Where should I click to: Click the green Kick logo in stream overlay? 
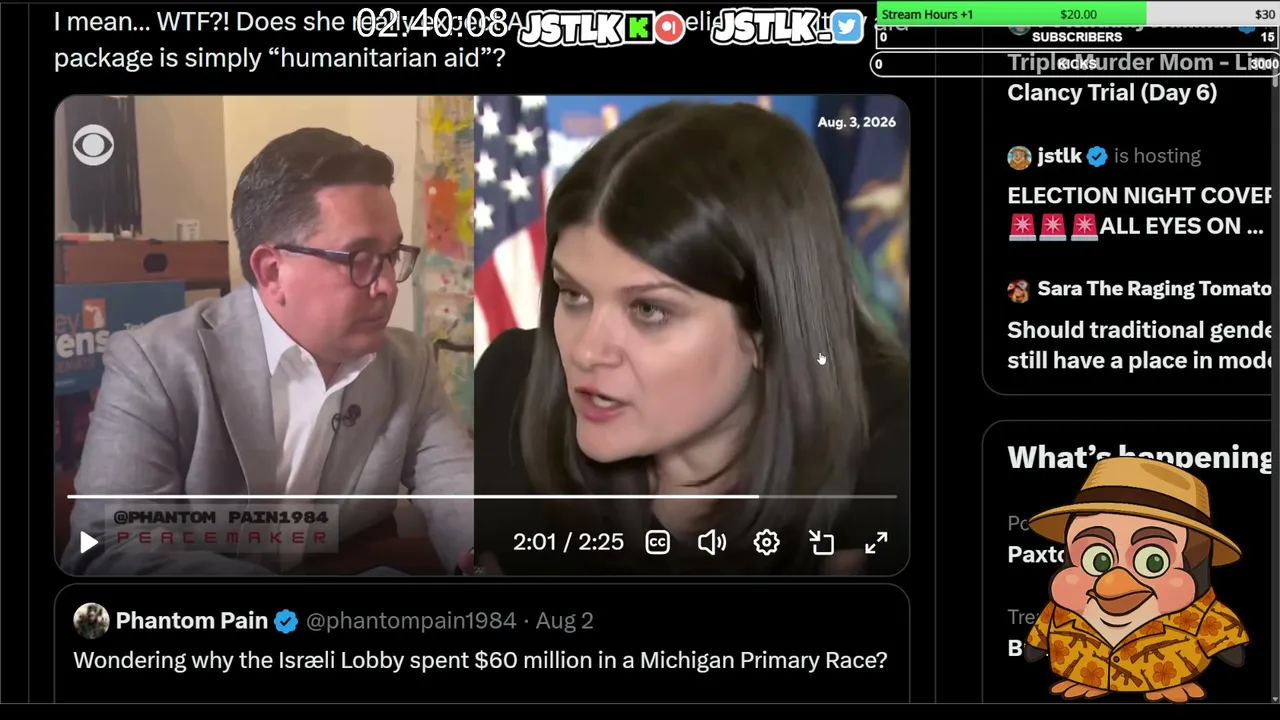tap(637, 28)
